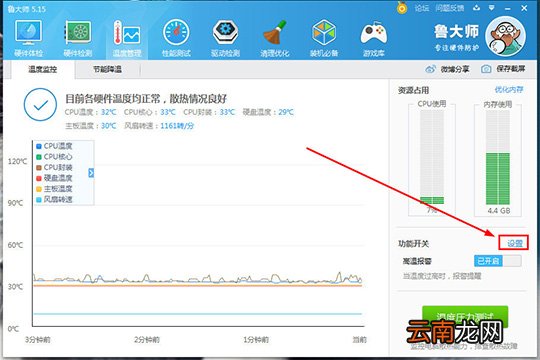Click the 风扇转速 1161转/分 reading
This screenshot has width=540, height=360.
[159, 126]
